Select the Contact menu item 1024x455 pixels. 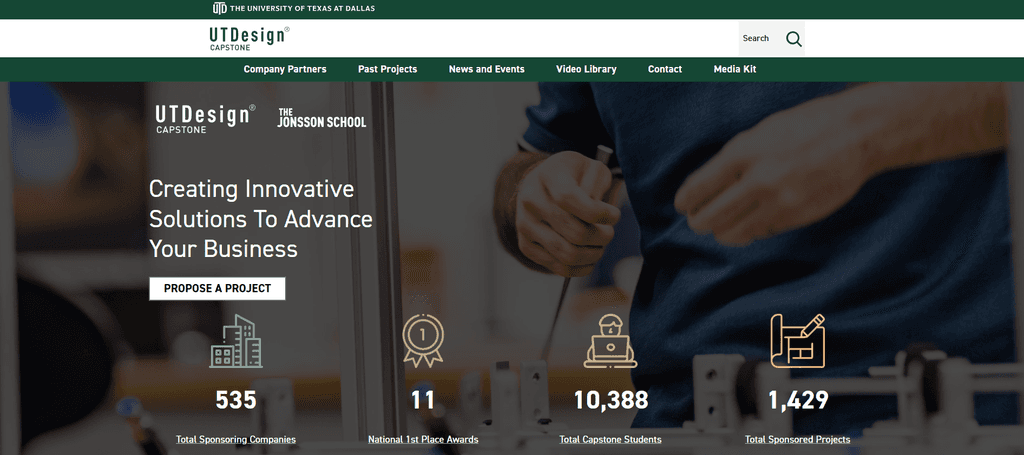click(x=665, y=69)
